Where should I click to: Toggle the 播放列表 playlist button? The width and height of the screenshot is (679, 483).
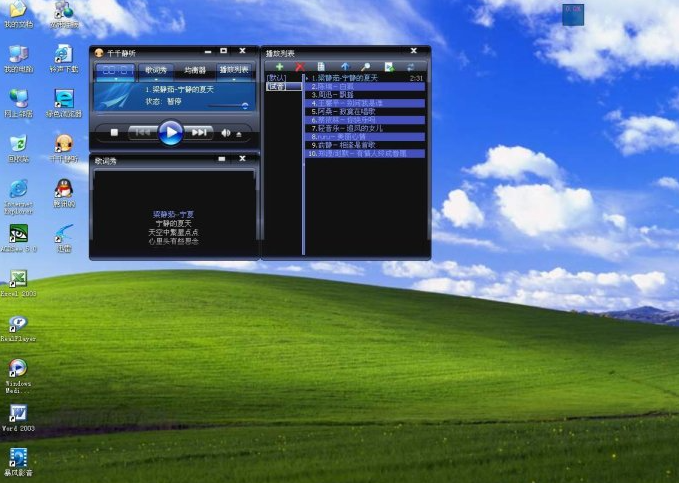[234, 70]
